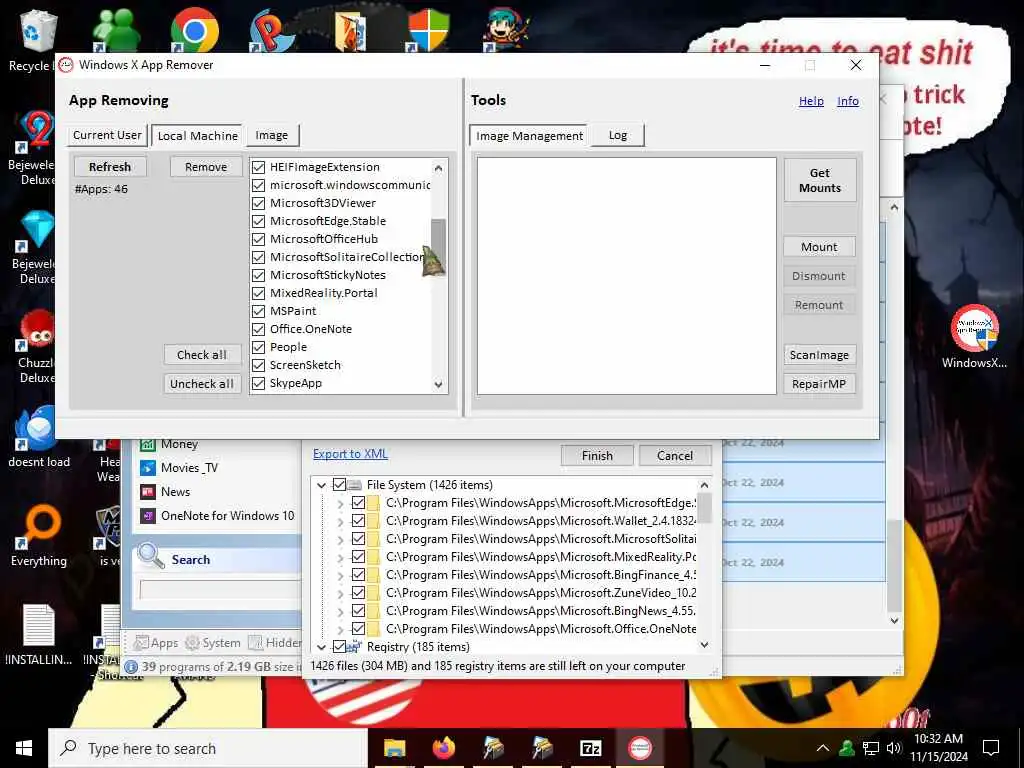This screenshot has height=768, width=1024.
Task: Select Money app icon in uninstaller list
Action: pos(148,444)
